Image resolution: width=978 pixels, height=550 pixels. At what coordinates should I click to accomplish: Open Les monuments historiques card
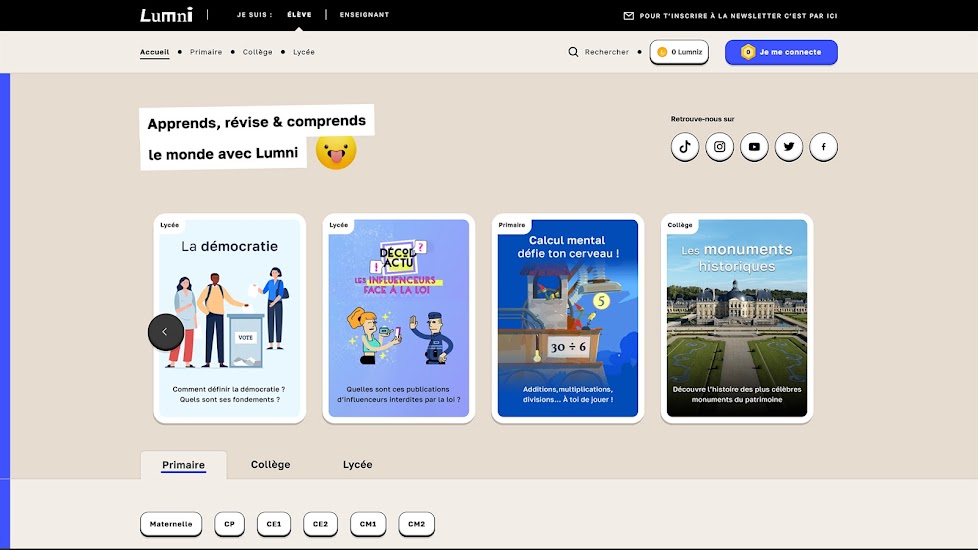[x=736, y=318]
